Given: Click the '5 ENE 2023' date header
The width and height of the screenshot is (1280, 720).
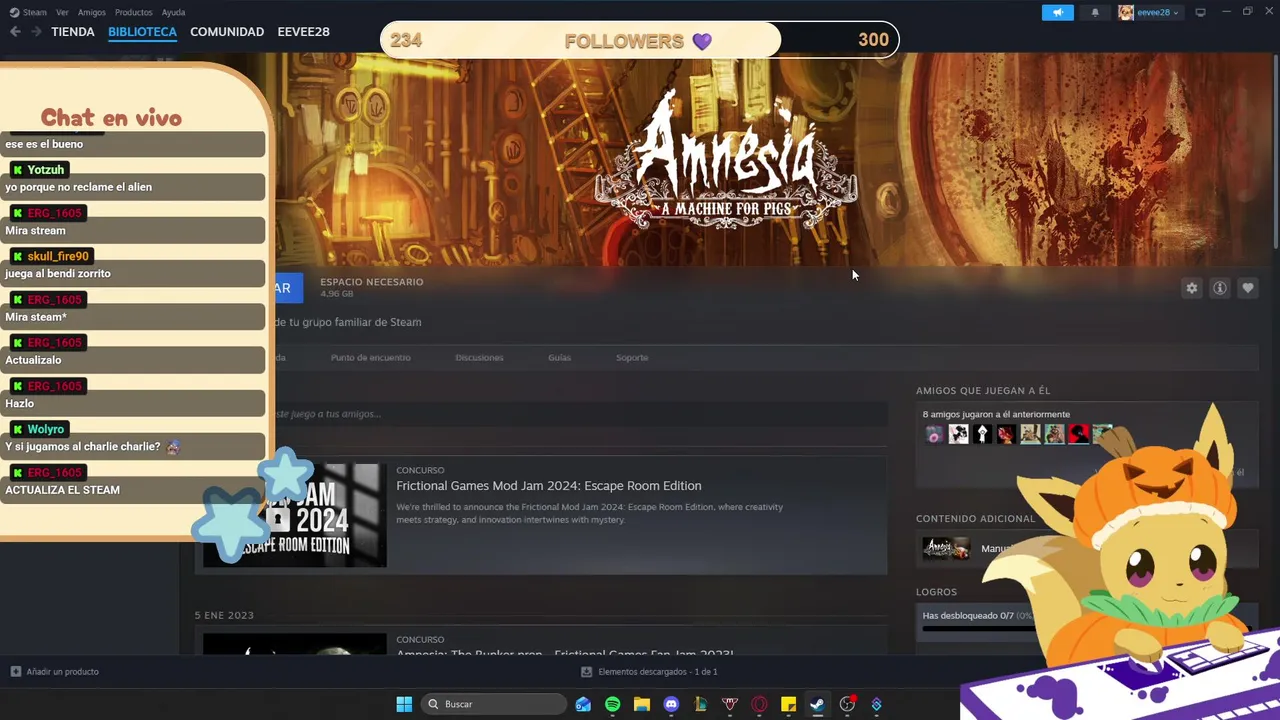Looking at the screenshot, I should (x=224, y=615).
